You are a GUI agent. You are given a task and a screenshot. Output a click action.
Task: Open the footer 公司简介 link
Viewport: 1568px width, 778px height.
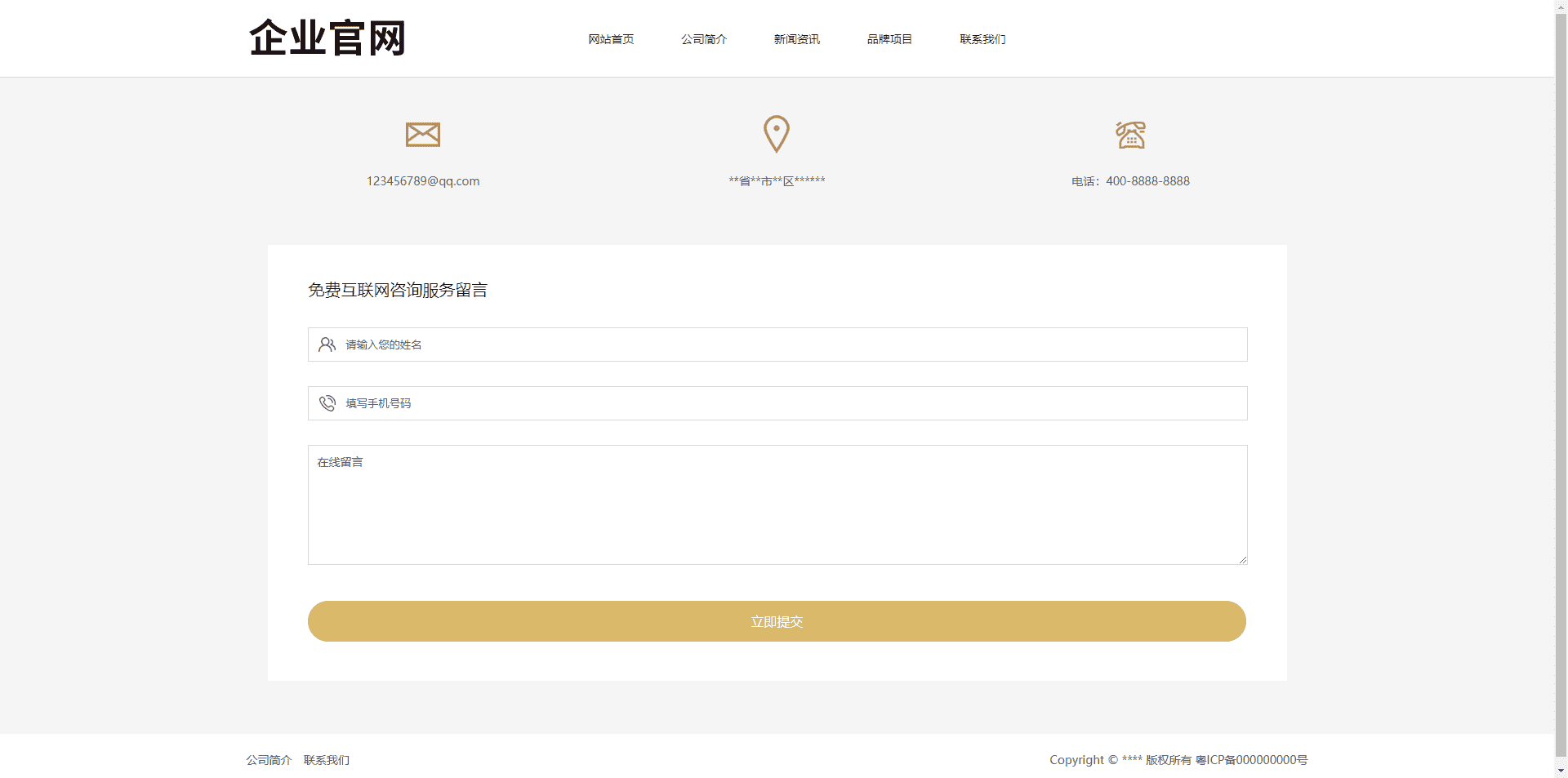pos(269,760)
